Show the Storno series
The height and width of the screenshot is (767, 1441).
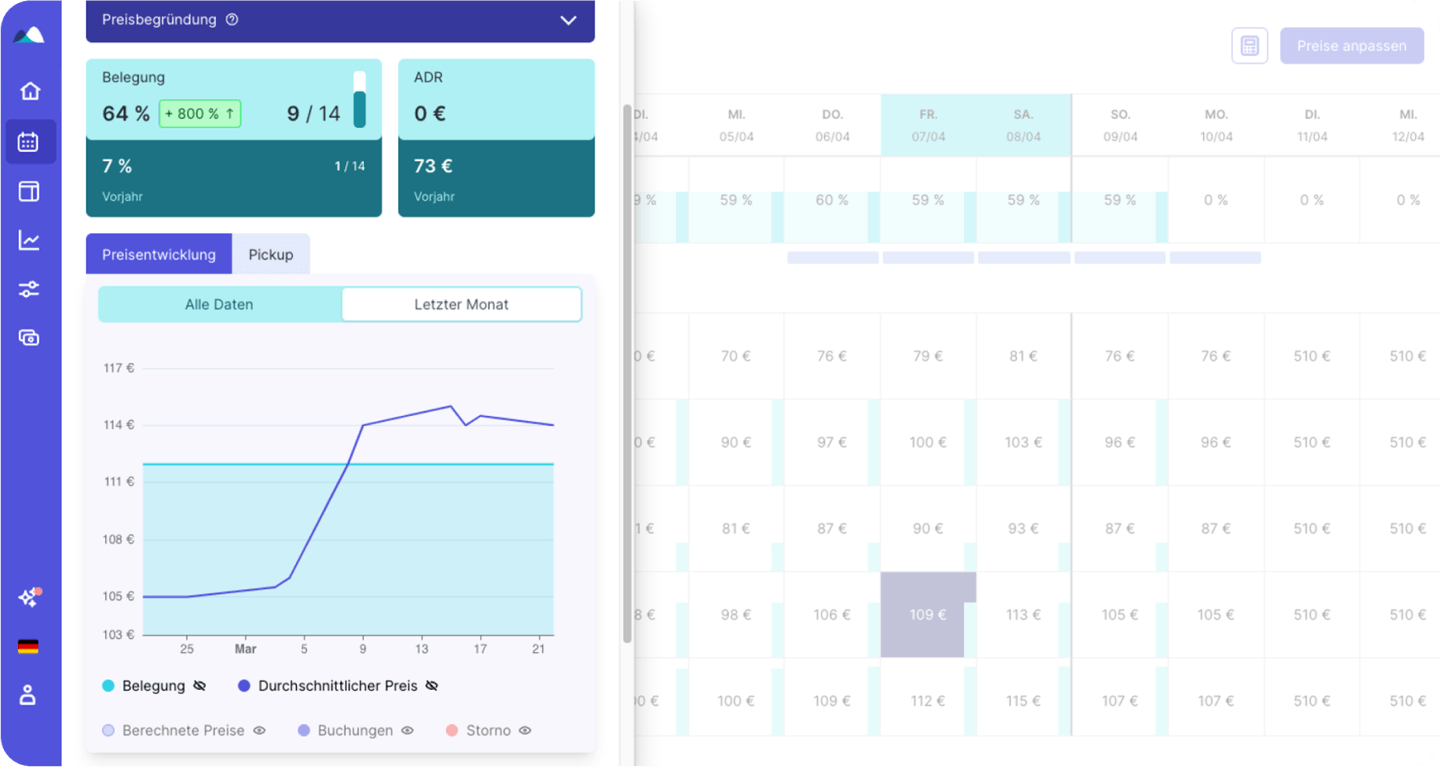pyautogui.click(x=525, y=731)
